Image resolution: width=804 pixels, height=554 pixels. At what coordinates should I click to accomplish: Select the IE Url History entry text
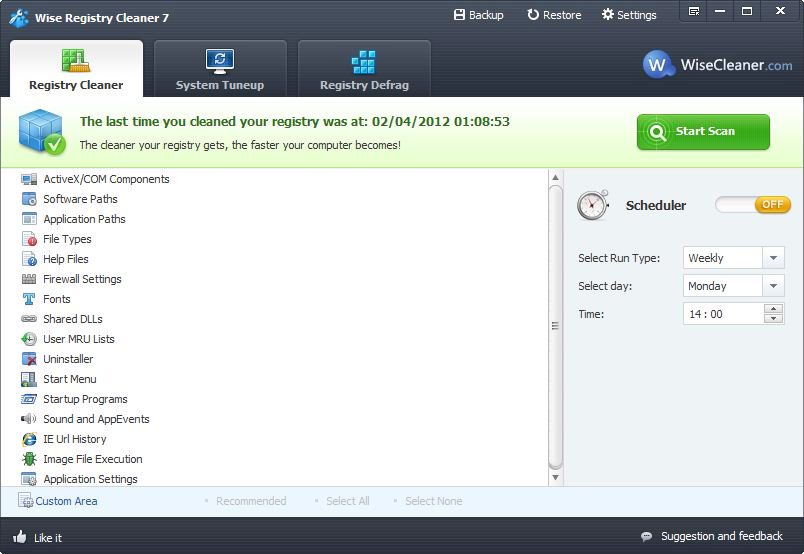pyautogui.click(x=74, y=439)
